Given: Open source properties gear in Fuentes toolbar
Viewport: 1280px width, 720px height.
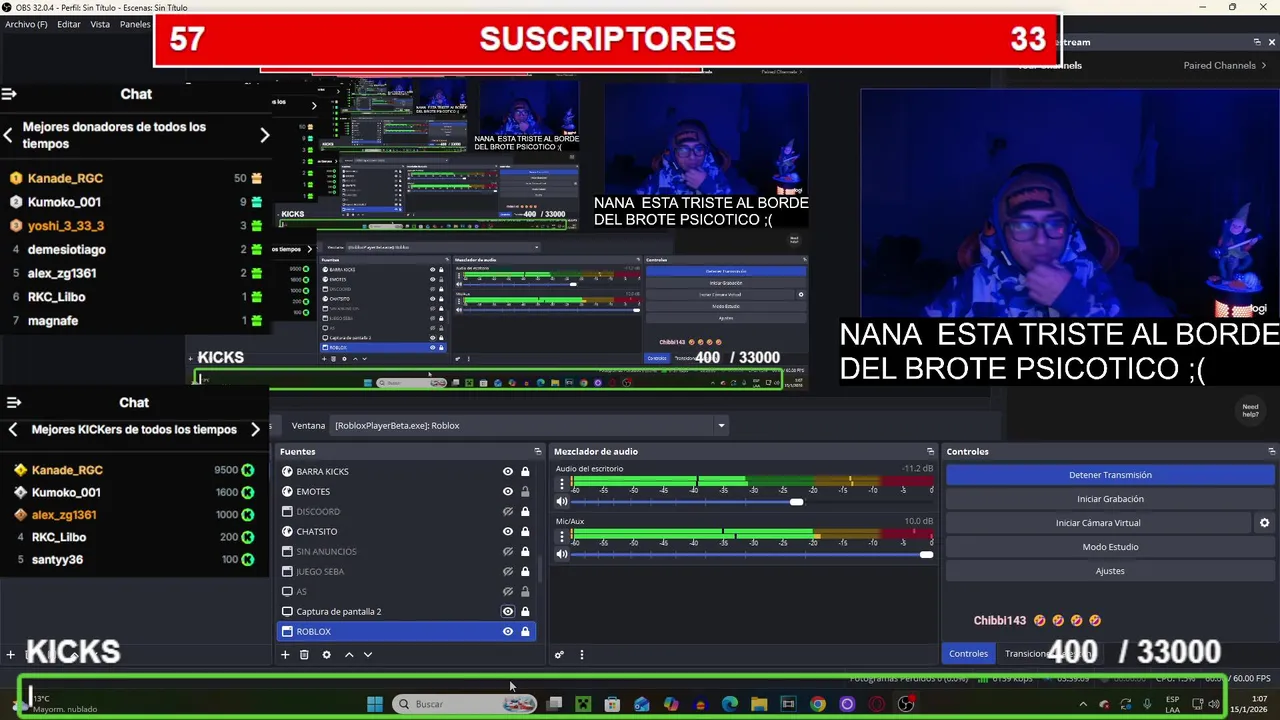Looking at the screenshot, I should pos(326,655).
